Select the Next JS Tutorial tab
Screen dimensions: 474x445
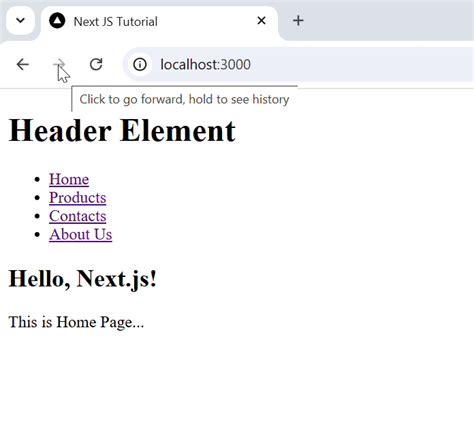pyautogui.click(x=159, y=22)
